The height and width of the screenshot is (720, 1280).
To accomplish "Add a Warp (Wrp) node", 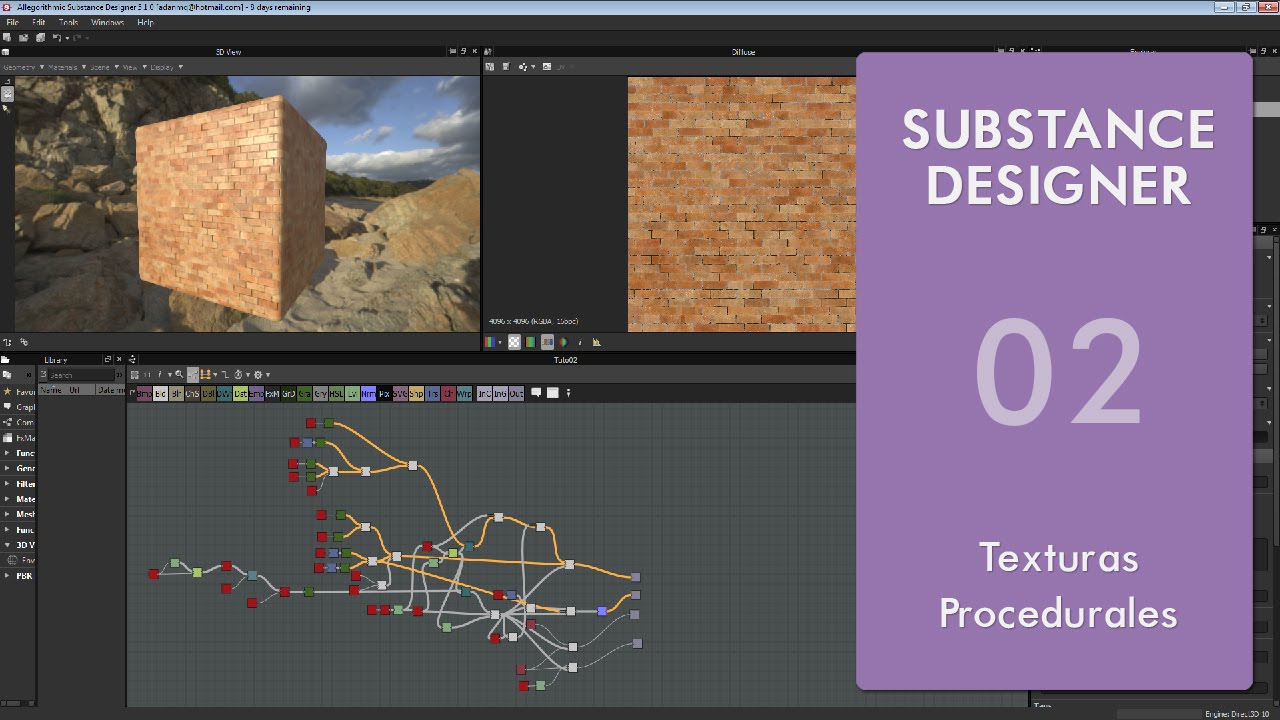I will [x=465, y=394].
